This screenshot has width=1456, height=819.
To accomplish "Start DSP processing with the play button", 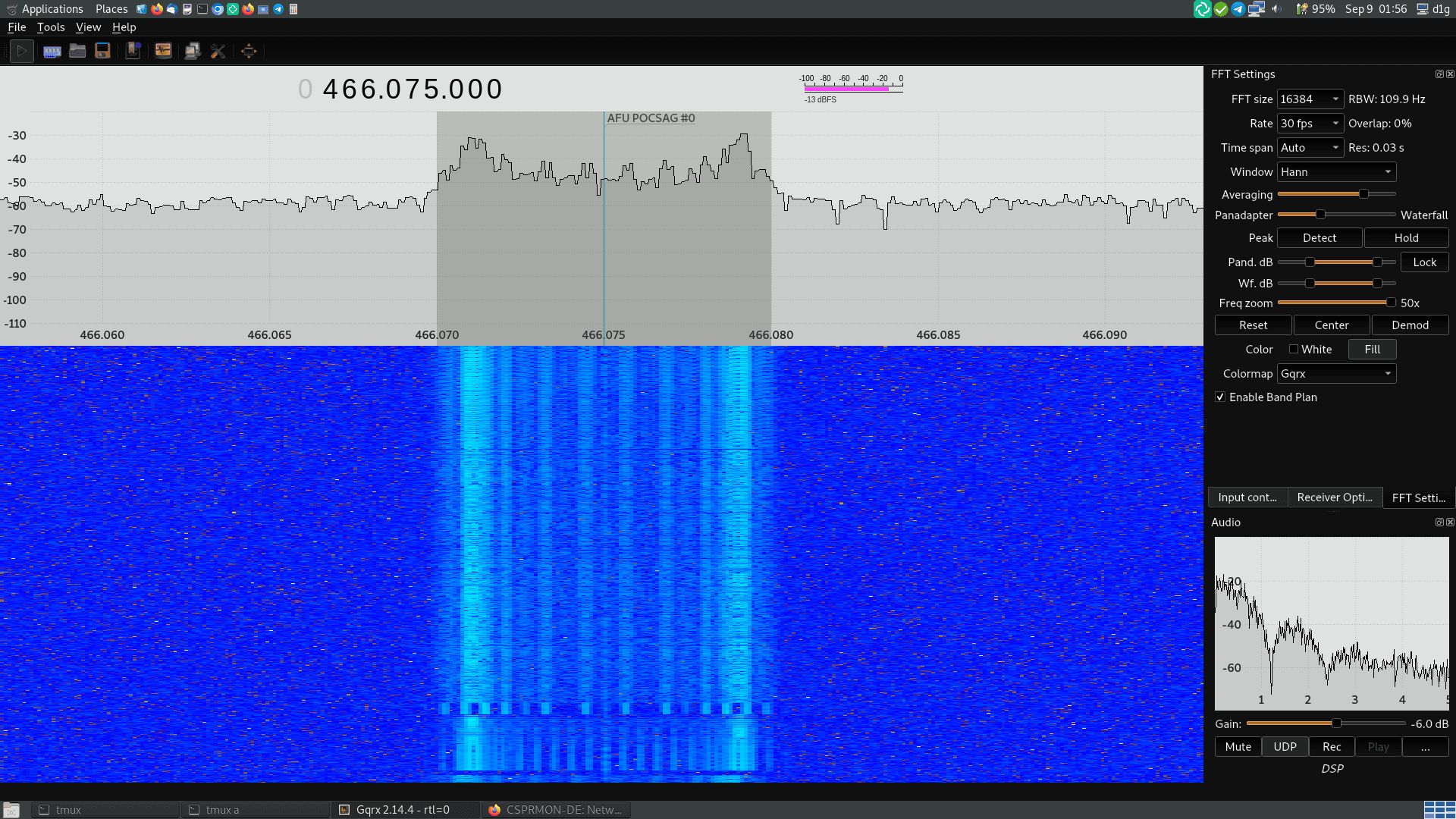I will click(x=22, y=51).
